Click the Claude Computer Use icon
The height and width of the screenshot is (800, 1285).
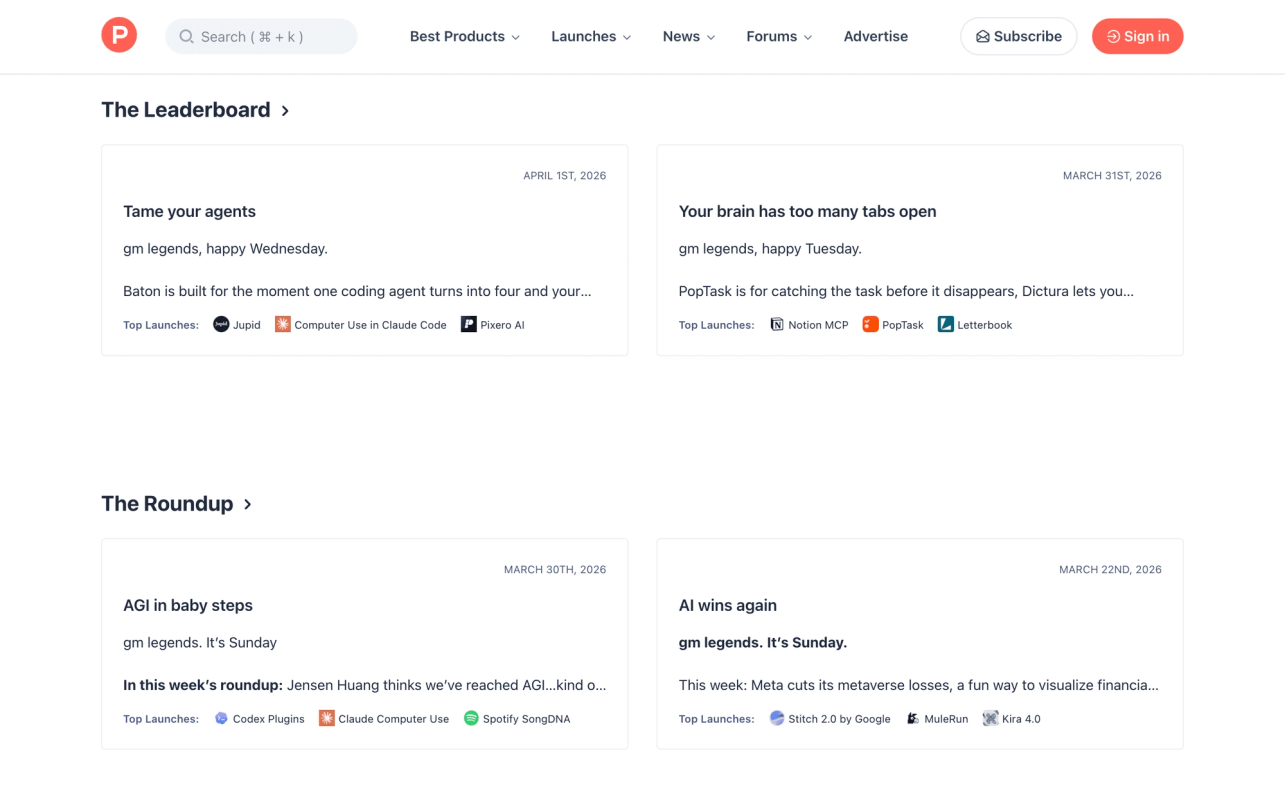[327, 718]
